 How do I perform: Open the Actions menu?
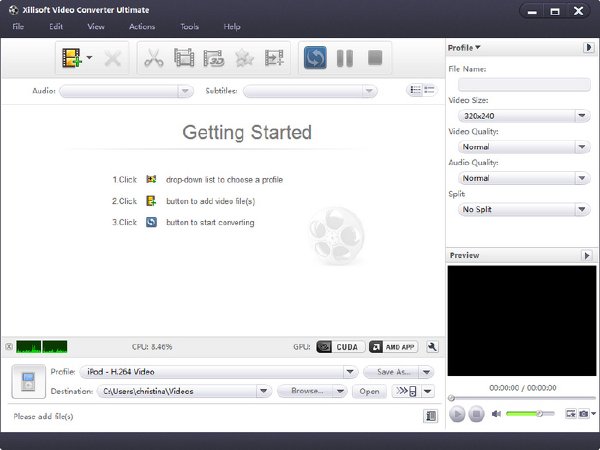click(x=142, y=26)
